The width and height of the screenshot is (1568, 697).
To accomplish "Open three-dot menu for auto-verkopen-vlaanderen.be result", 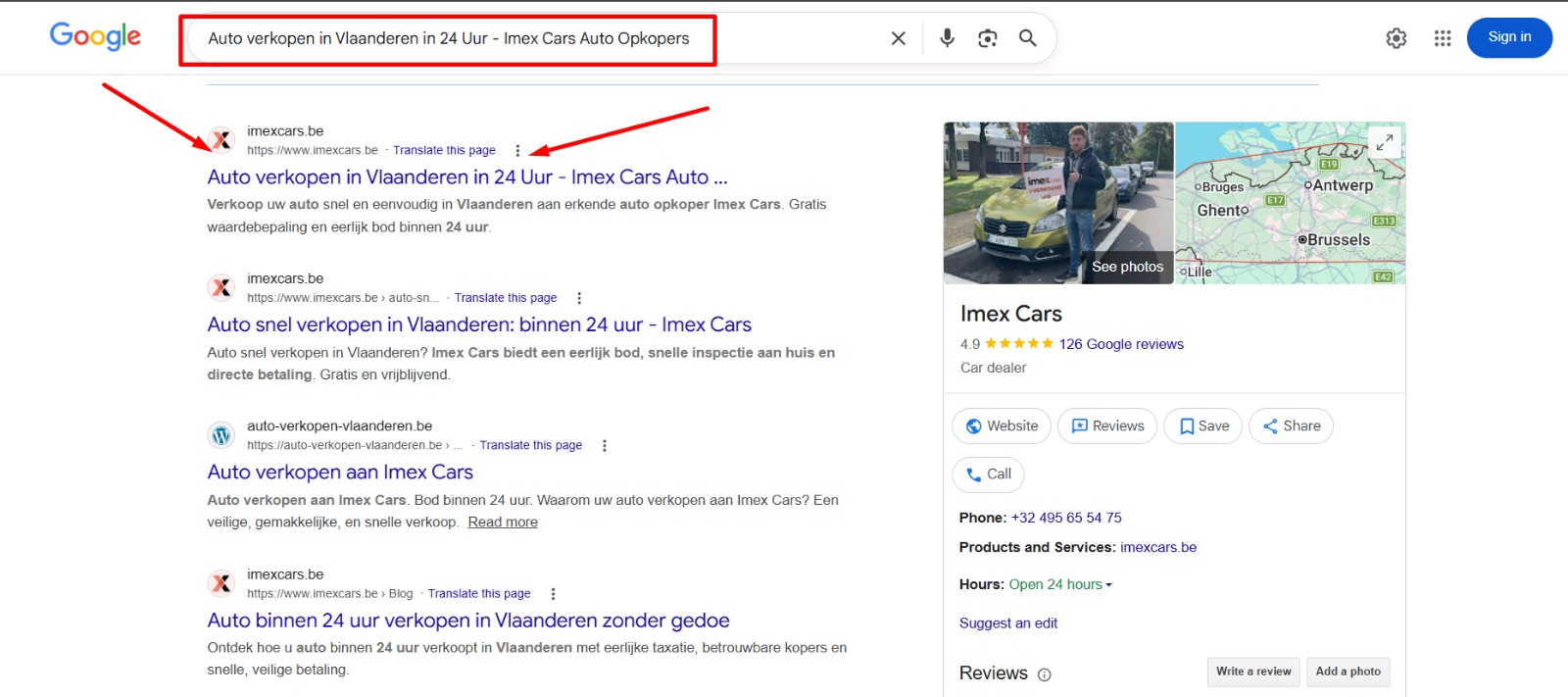I will tap(604, 446).
